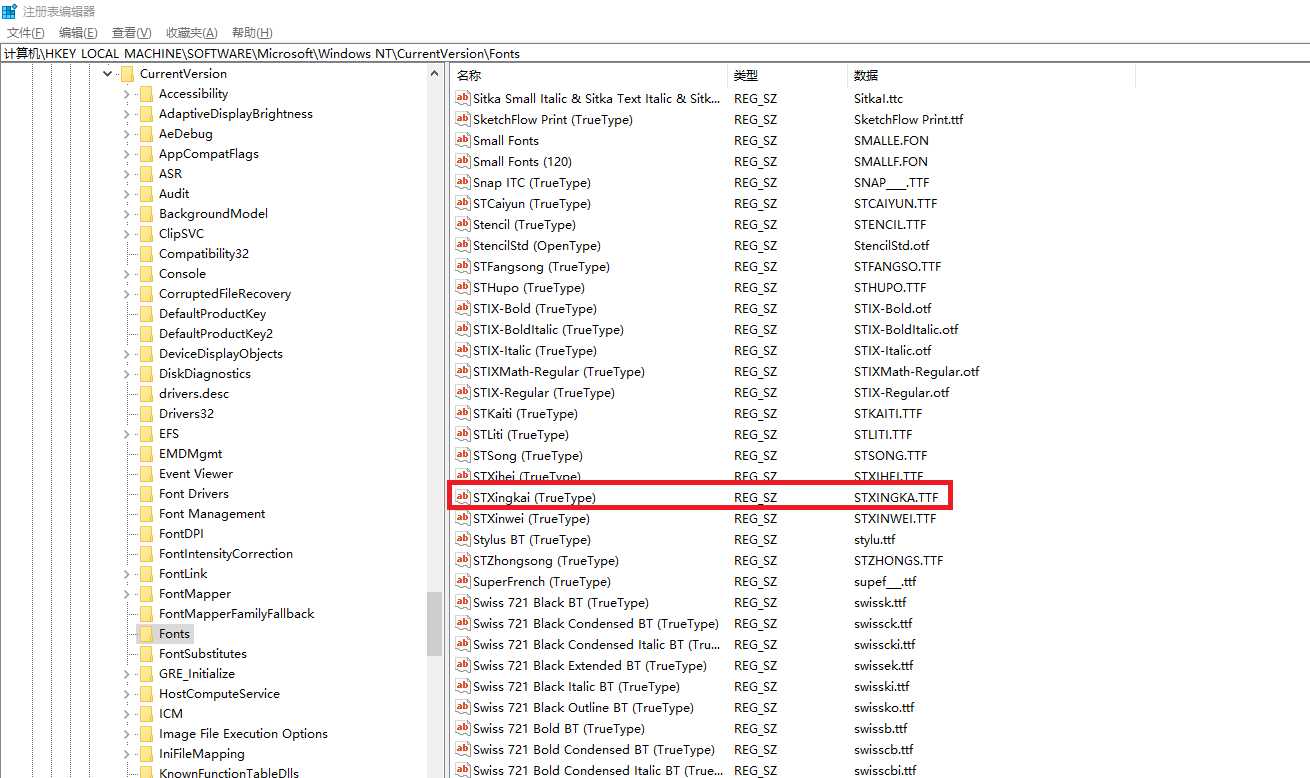The width and height of the screenshot is (1310, 778).
Task: Collapse the CurrentVersion tree node
Action: 107,73
